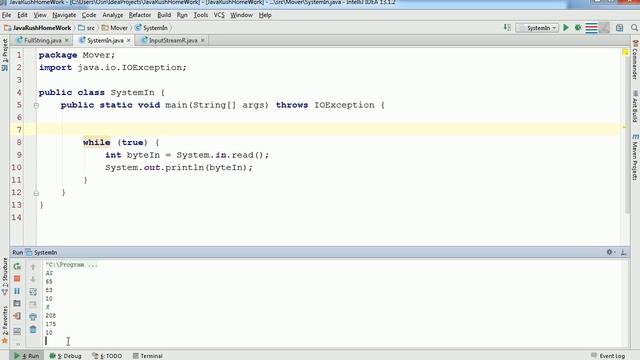640x360 pixels.
Task: Hide the Run tool window
Action: (x=624, y=252)
